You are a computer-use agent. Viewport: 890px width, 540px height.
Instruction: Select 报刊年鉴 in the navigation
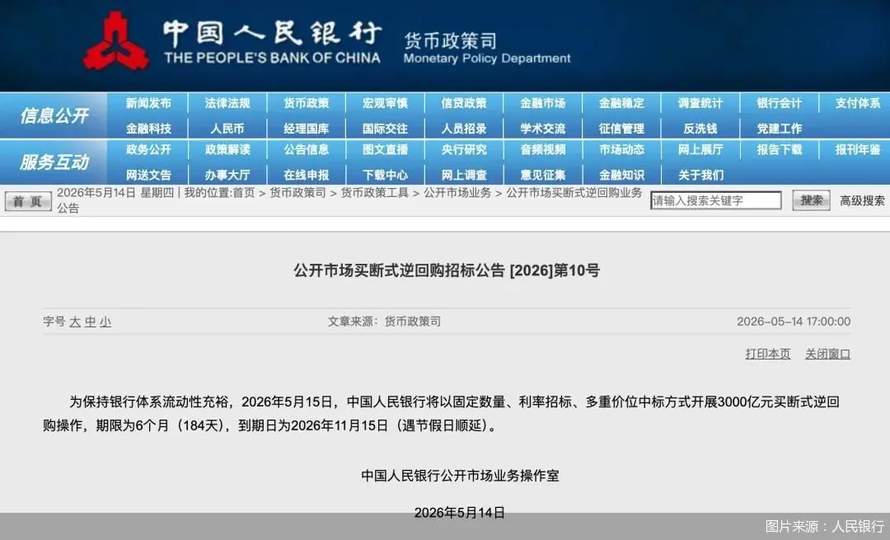(858, 150)
